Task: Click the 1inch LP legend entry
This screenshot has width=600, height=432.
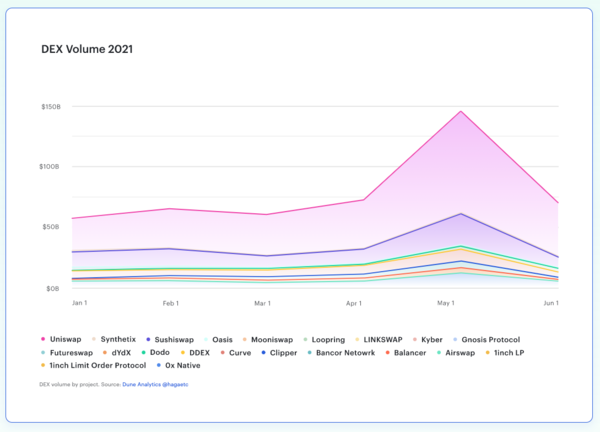Action: (505, 353)
